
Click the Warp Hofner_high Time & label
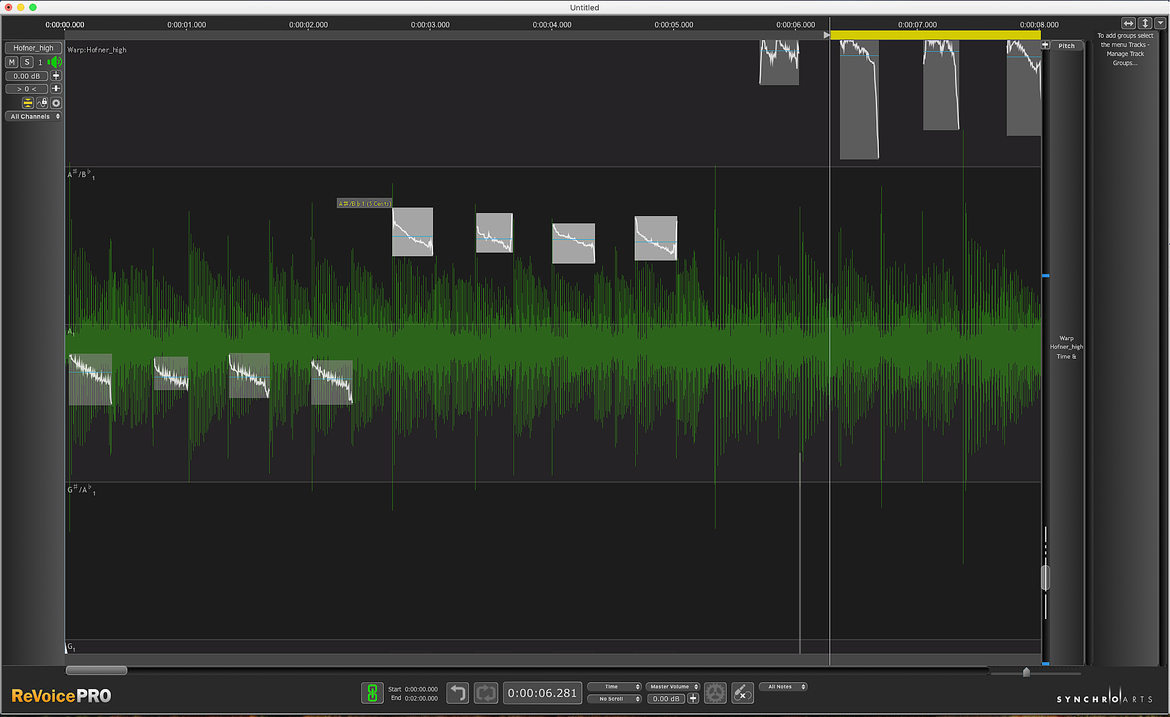pyautogui.click(x=1066, y=348)
